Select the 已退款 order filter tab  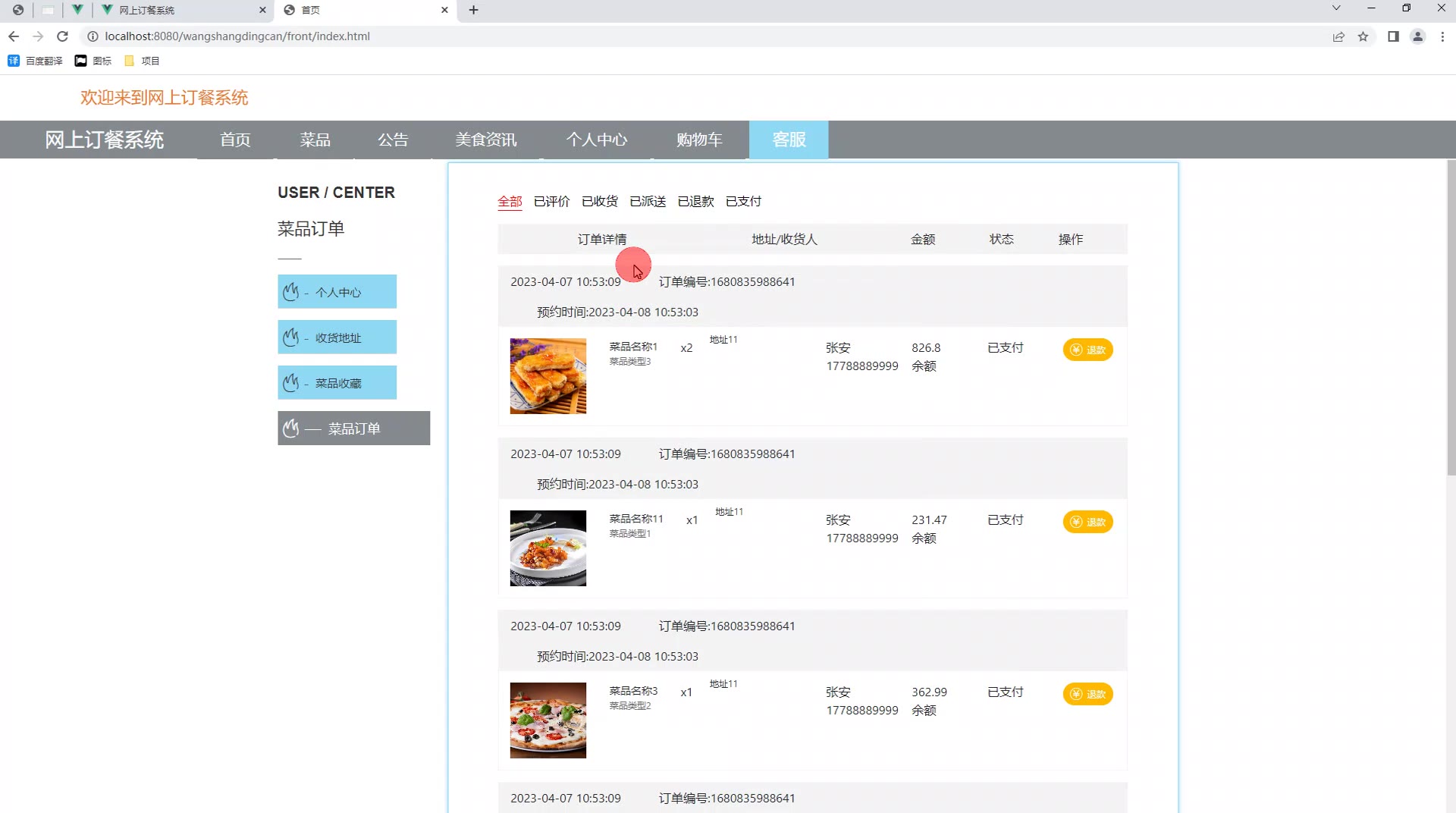pos(696,202)
